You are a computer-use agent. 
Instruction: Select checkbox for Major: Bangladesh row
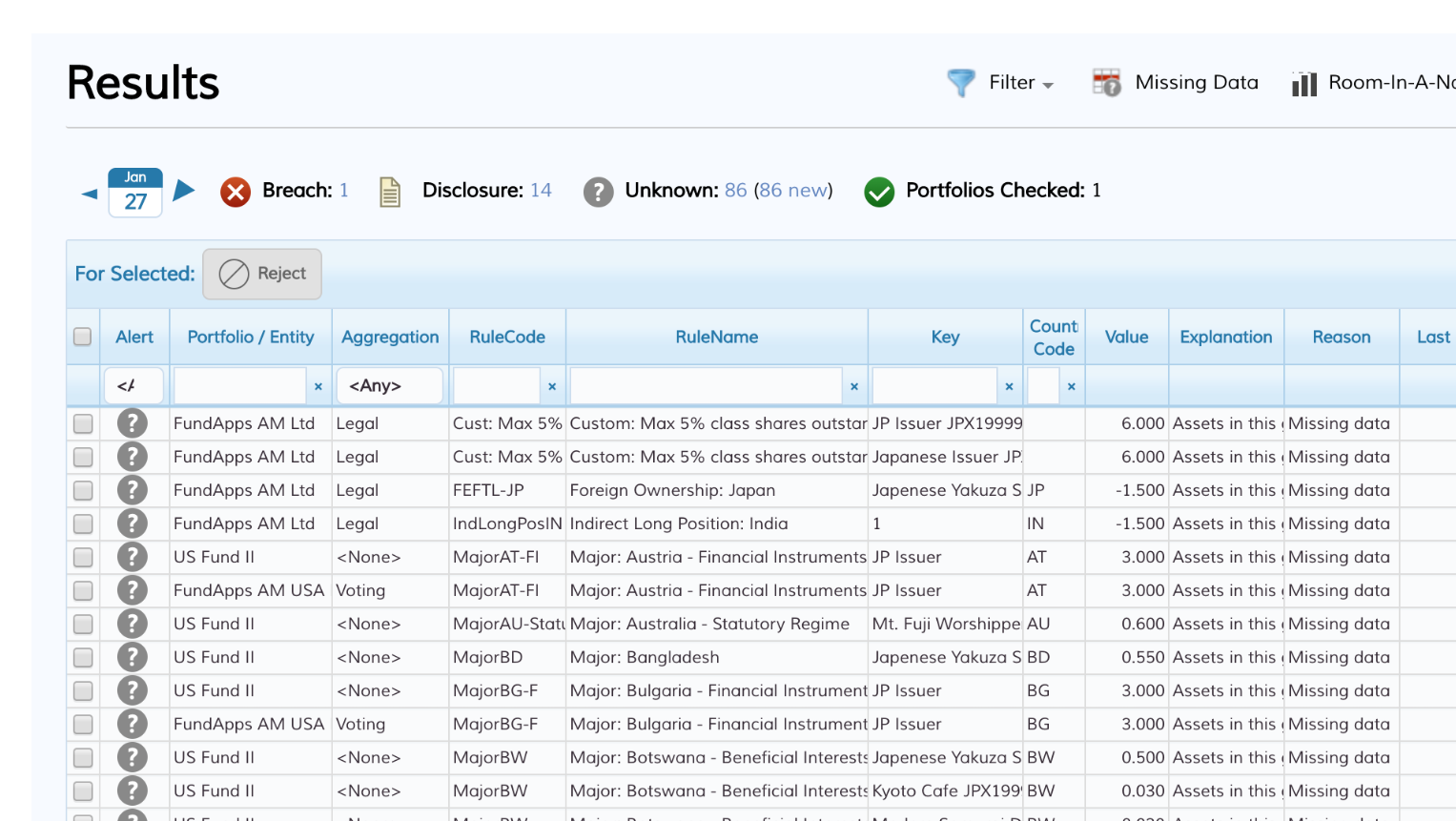83,657
